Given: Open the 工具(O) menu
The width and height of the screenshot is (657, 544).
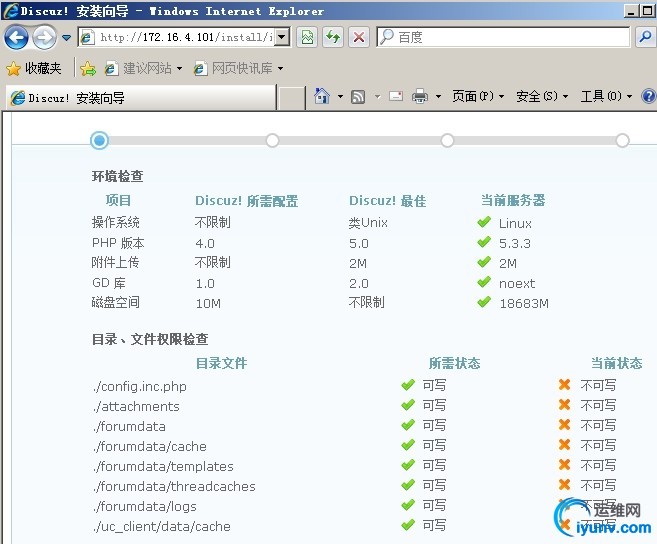Looking at the screenshot, I should tap(606, 96).
